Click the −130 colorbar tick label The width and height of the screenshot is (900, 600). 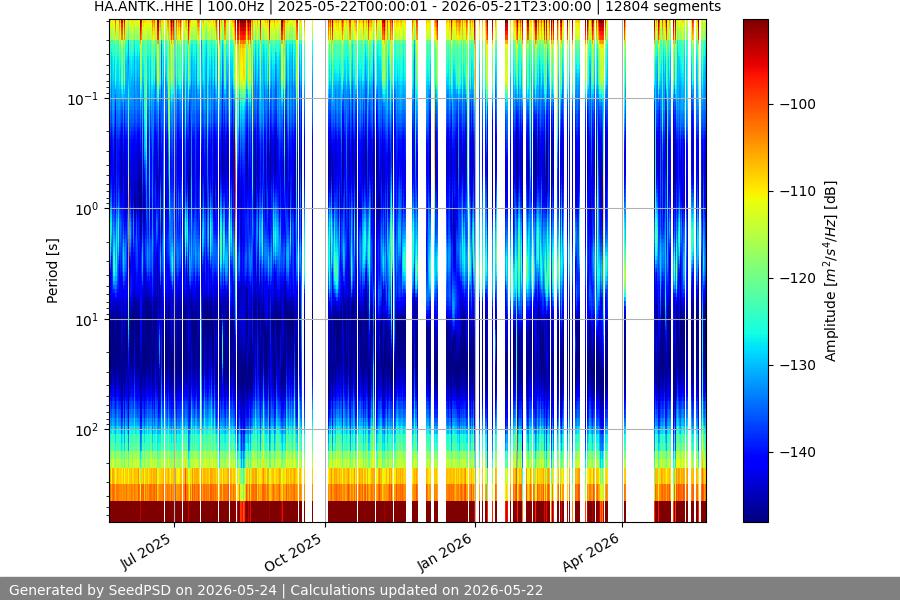click(798, 365)
